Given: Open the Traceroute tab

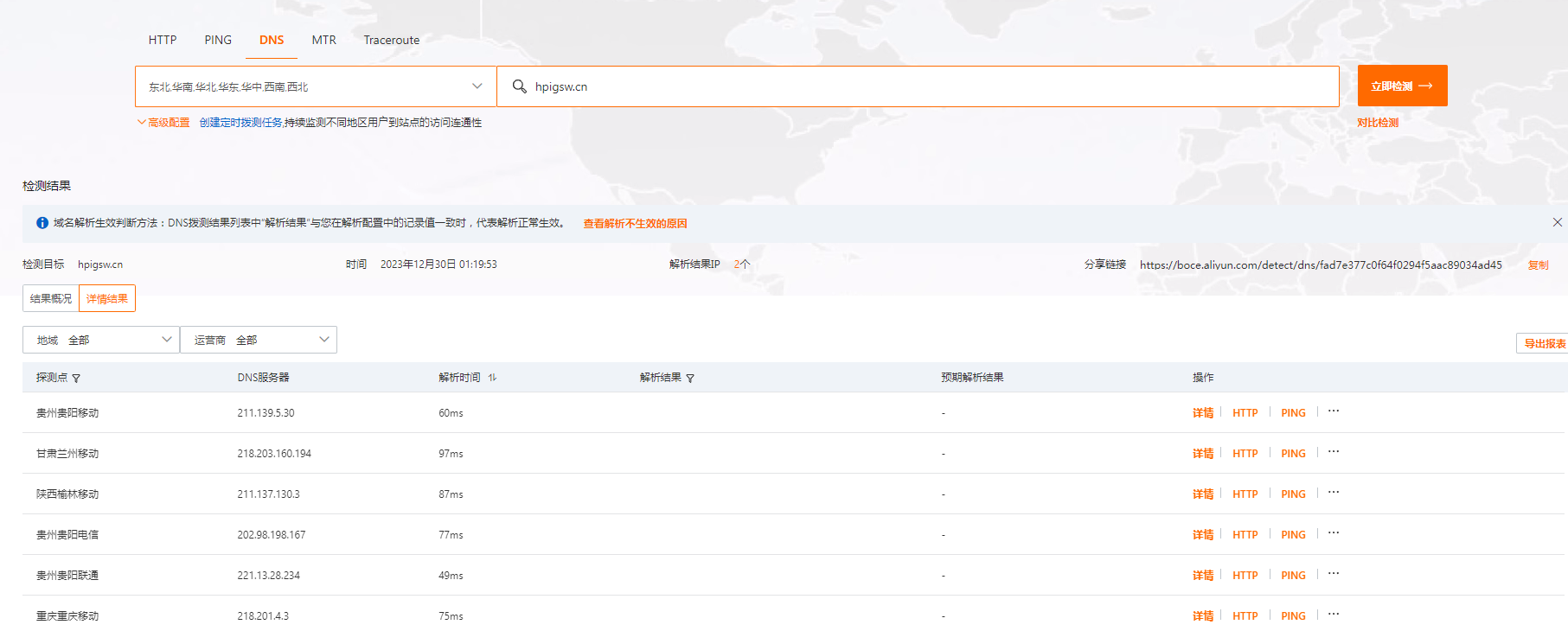Looking at the screenshot, I should 392,40.
